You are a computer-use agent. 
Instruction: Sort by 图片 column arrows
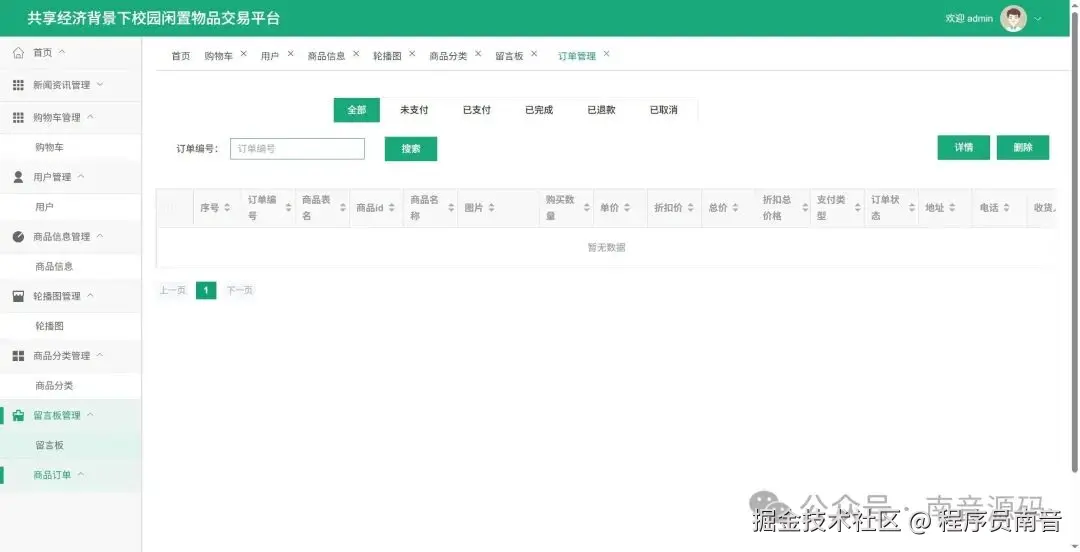[x=491, y=207]
